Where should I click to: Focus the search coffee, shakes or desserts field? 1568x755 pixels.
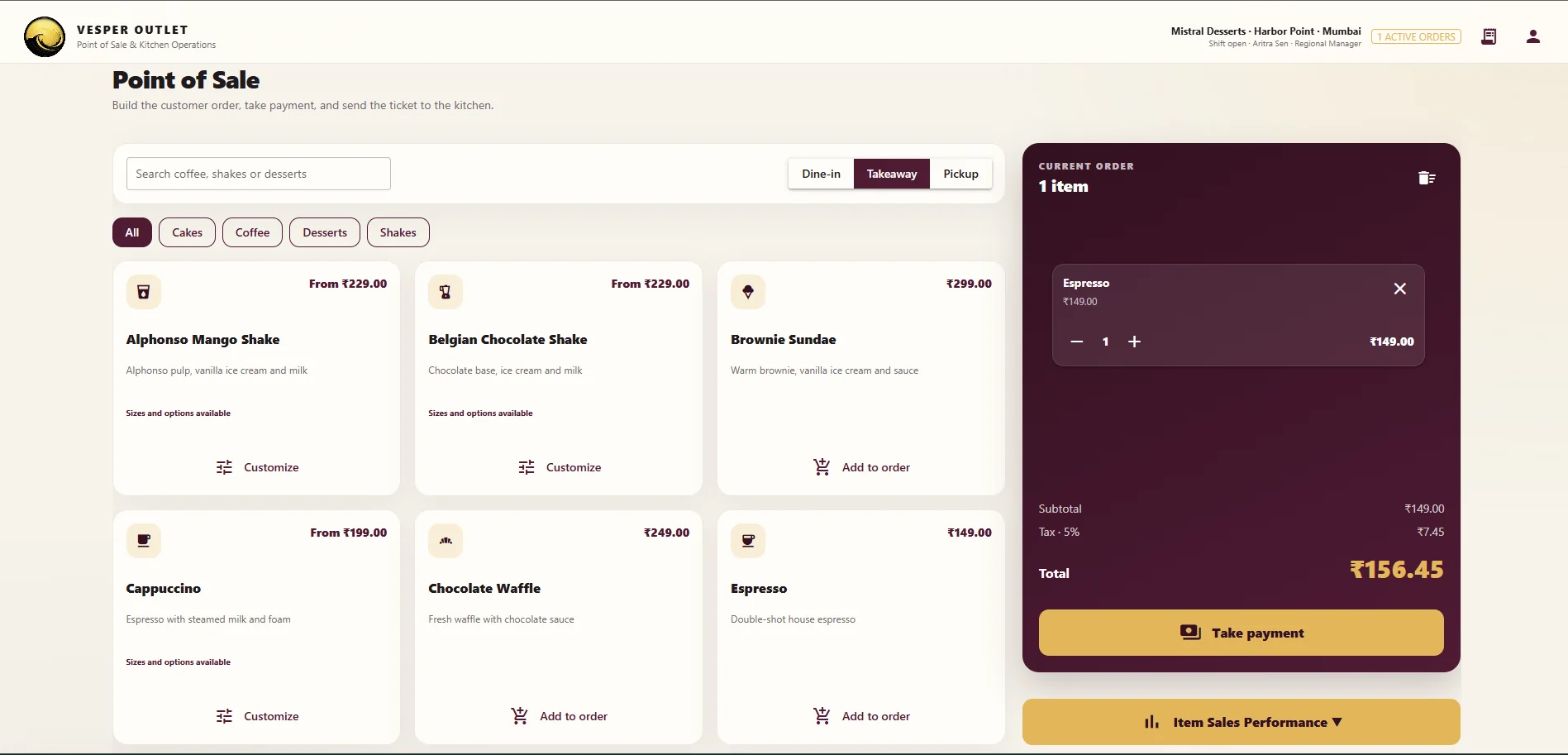[x=258, y=174]
